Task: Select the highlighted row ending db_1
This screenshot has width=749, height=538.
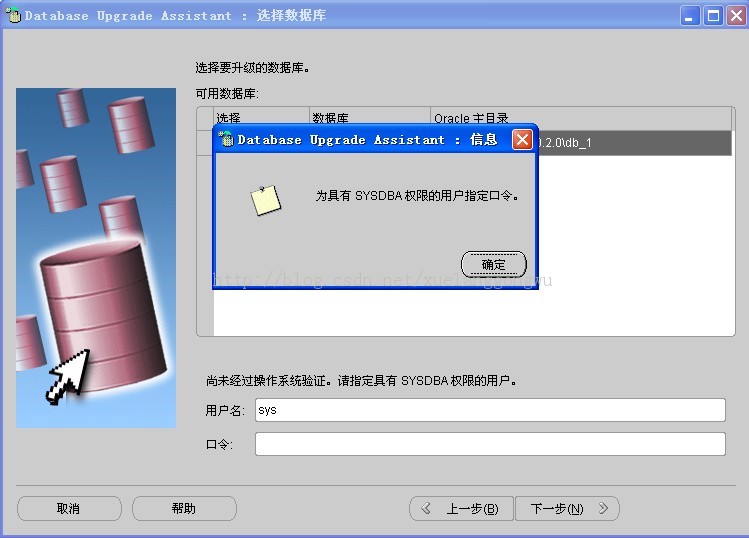Action: [634, 143]
